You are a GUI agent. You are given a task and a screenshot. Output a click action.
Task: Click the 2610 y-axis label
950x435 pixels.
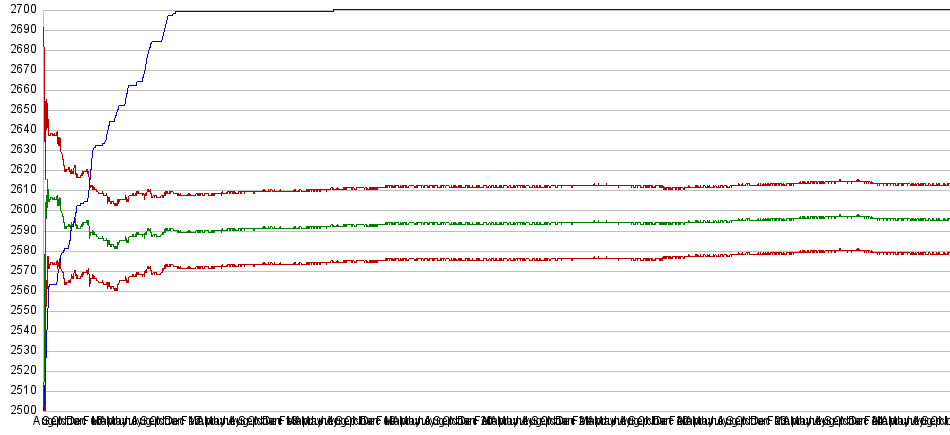[20, 190]
